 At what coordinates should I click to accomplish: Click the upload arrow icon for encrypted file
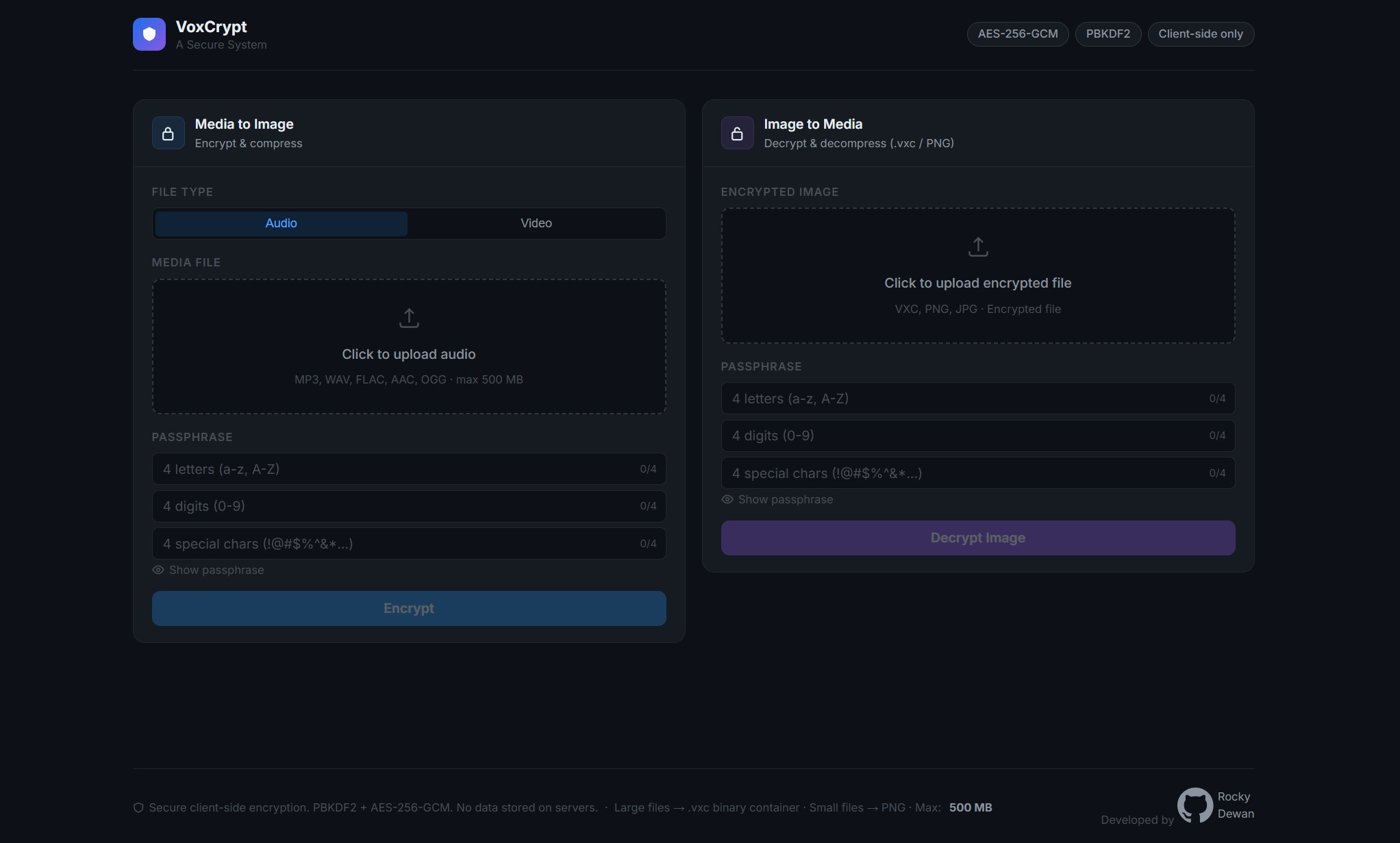click(977, 247)
